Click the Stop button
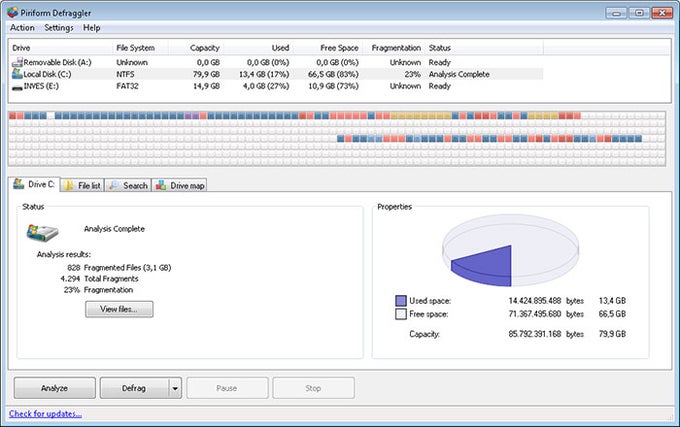This screenshot has width=680, height=427. [313, 388]
